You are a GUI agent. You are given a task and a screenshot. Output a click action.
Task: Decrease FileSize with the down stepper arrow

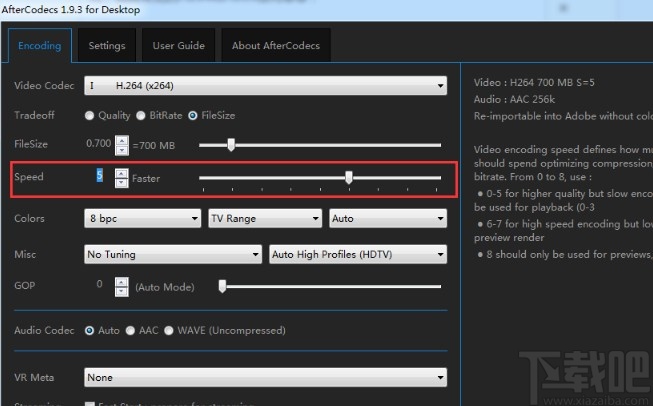tap(122, 150)
